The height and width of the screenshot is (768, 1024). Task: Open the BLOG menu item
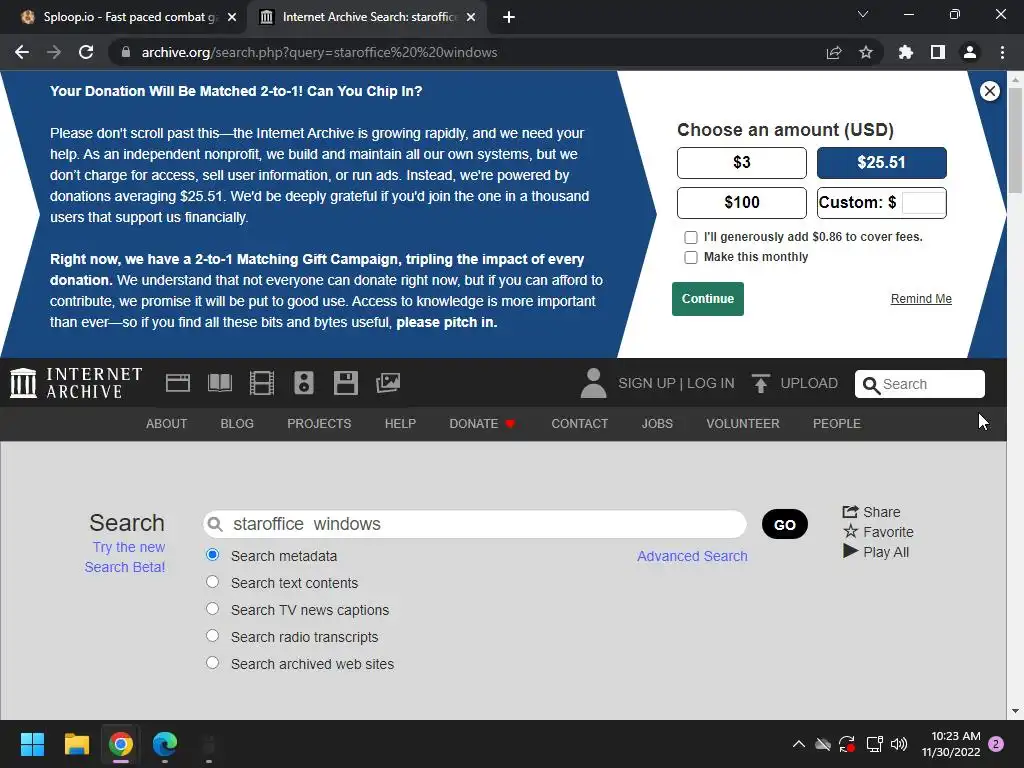(237, 424)
